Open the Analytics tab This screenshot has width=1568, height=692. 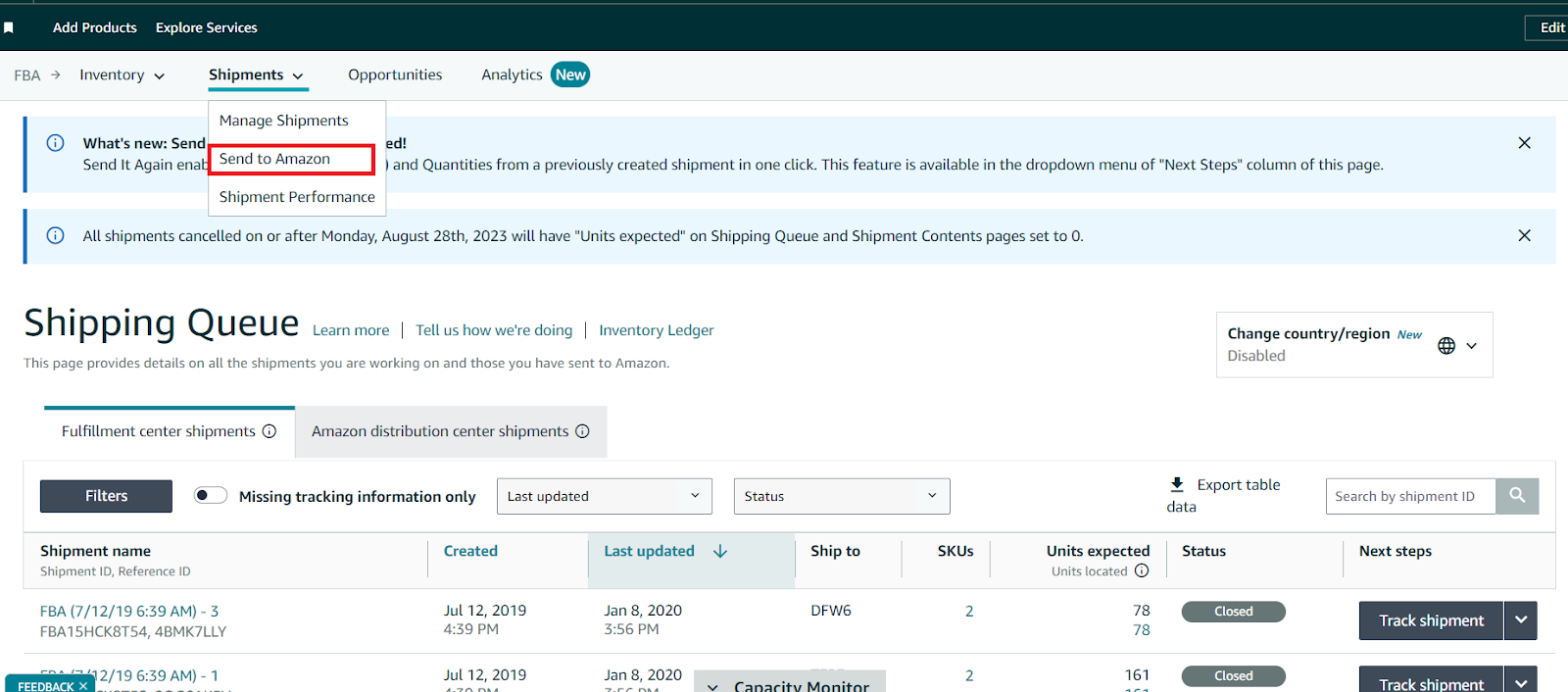(x=512, y=74)
